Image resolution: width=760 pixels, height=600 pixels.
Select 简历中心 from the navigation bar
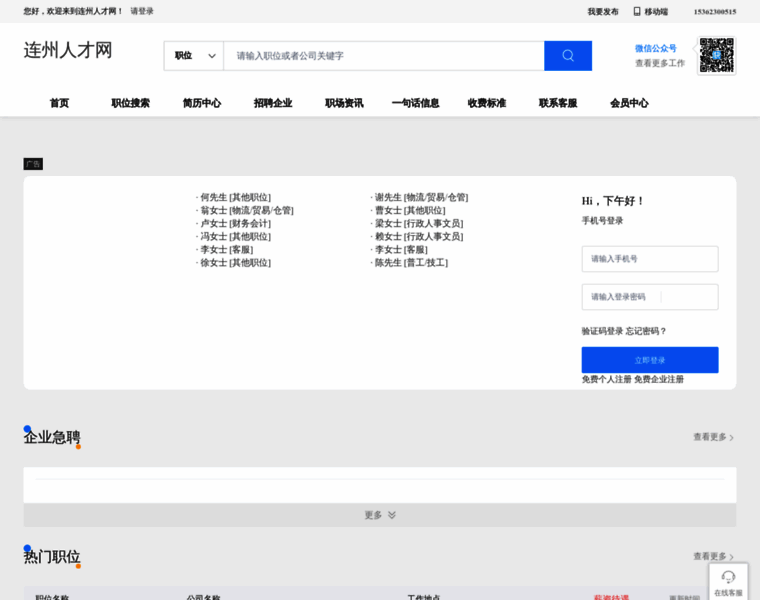click(x=202, y=103)
